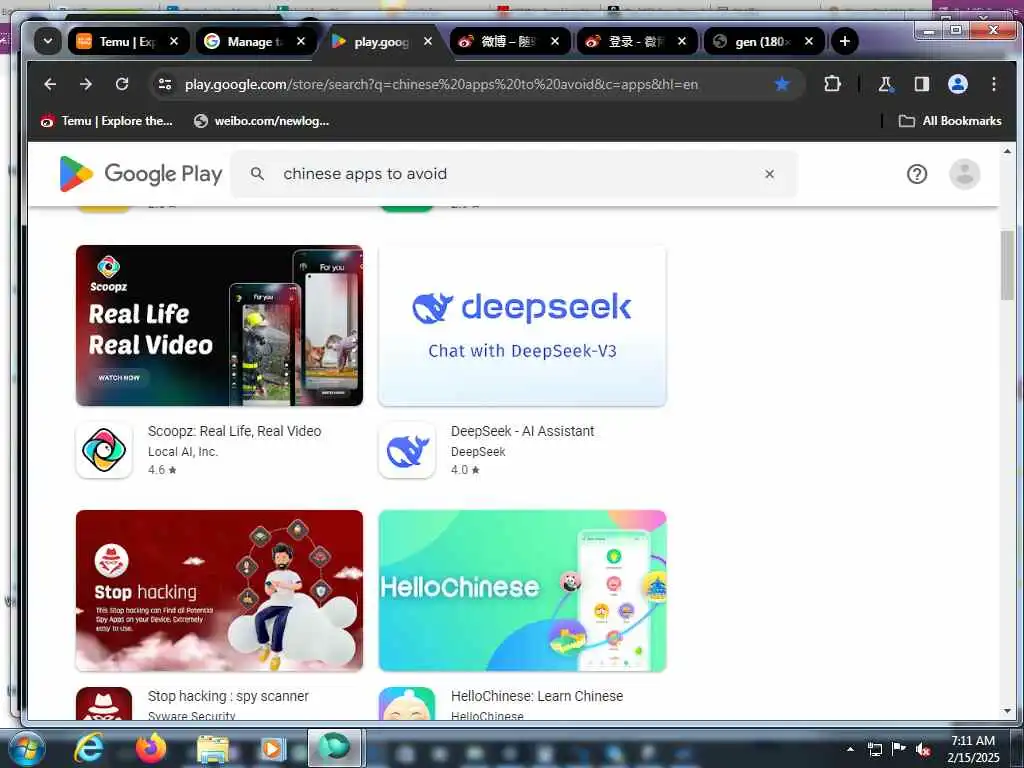
Task: Click the page vertical scrollbar thumb
Action: (1007, 264)
